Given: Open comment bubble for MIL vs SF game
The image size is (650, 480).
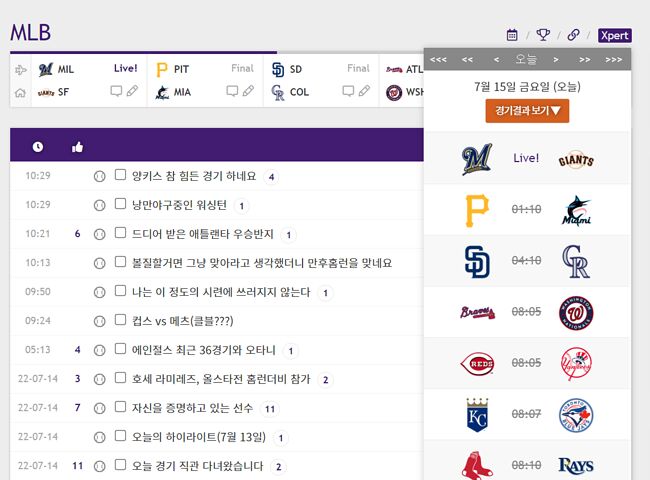Looking at the screenshot, I should pos(116,91).
